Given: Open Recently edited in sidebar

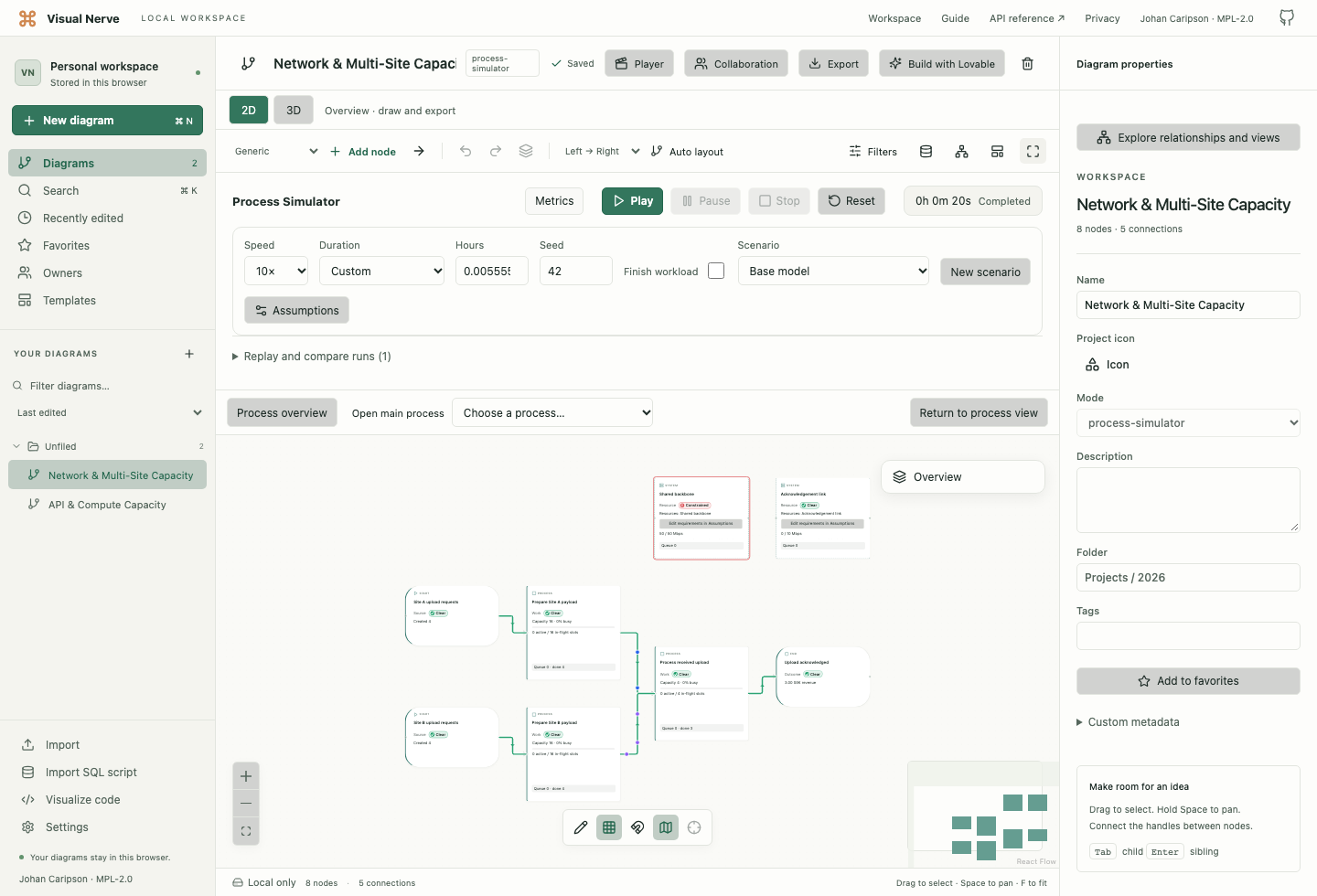Looking at the screenshot, I should [x=108, y=218].
